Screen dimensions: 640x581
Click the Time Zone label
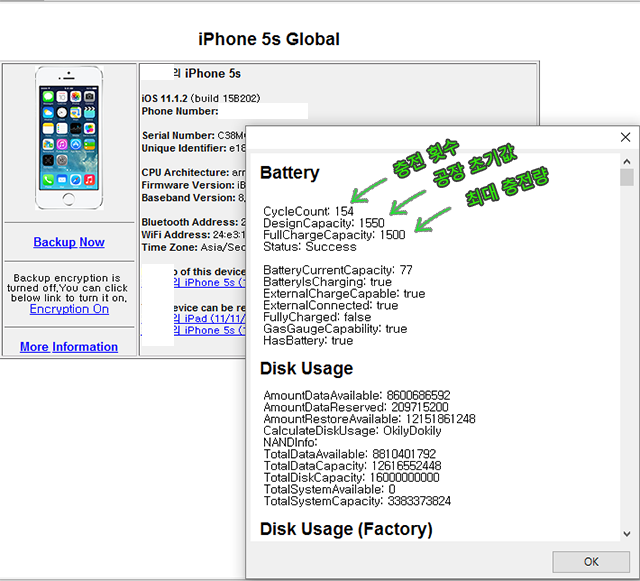tap(169, 247)
